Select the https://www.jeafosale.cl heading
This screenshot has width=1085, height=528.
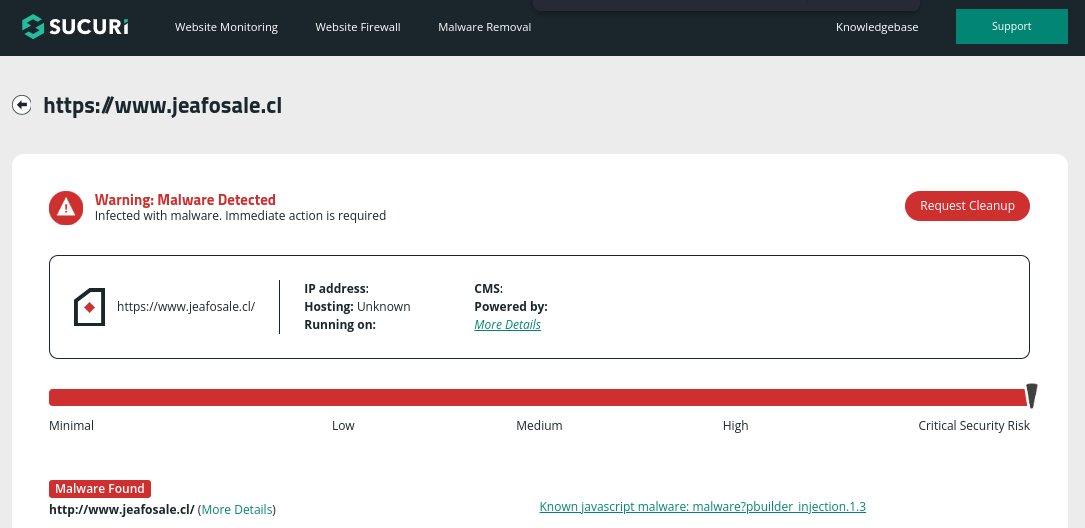pyautogui.click(x=163, y=105)
